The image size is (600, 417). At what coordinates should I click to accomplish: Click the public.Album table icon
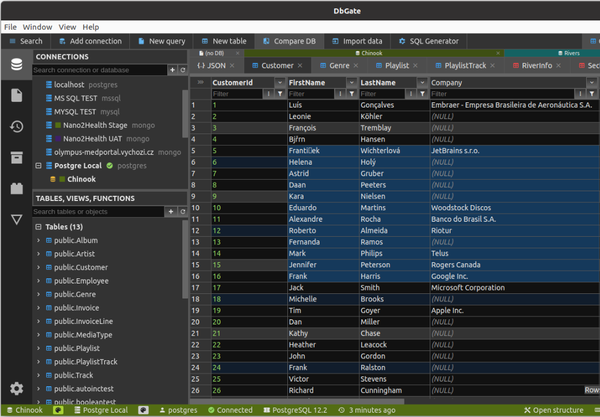point(49,240)
